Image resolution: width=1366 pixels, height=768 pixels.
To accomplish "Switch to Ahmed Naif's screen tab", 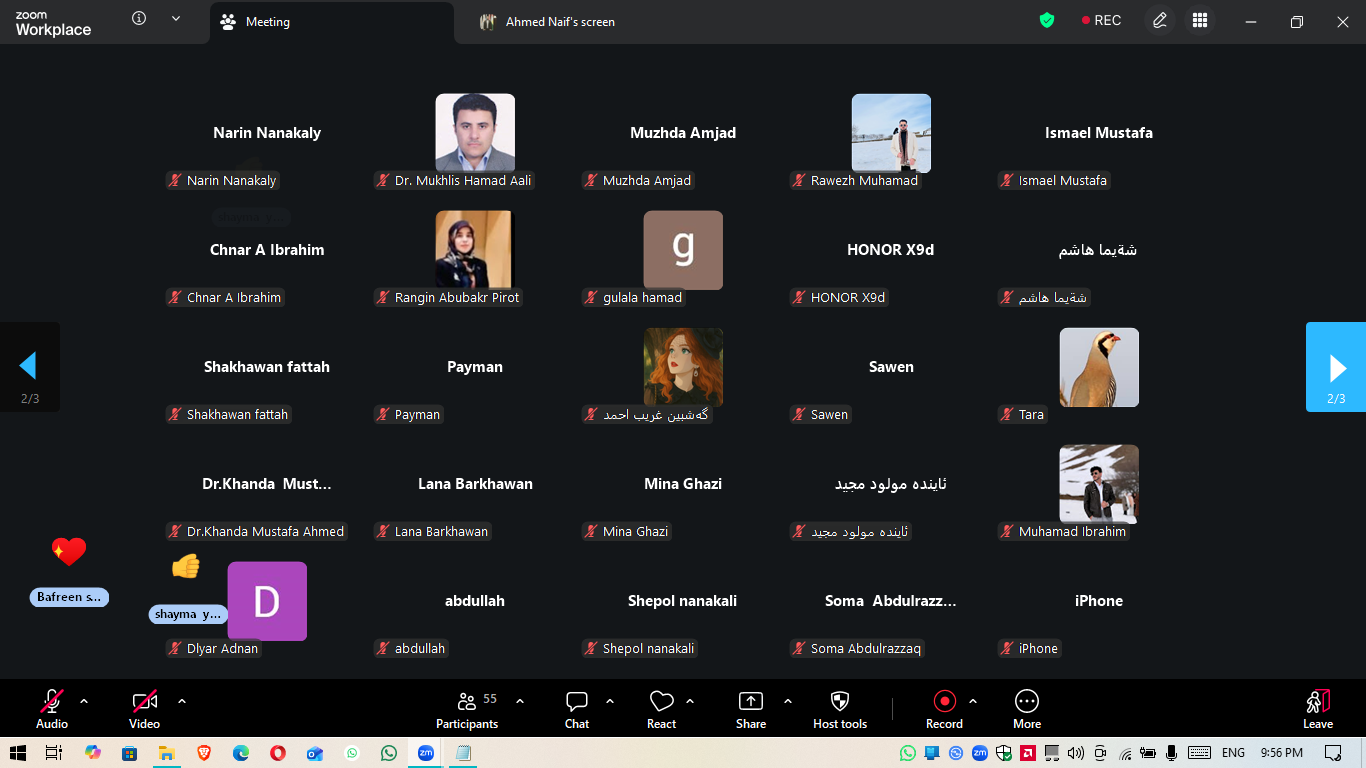I will click(x=559, y=22).
